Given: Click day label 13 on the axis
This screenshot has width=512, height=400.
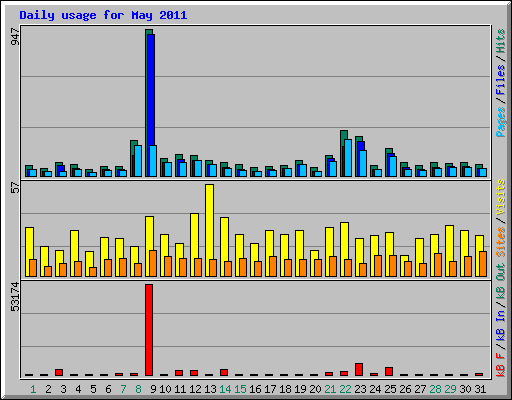Looking at the screenshot, I should coord(210,389).
